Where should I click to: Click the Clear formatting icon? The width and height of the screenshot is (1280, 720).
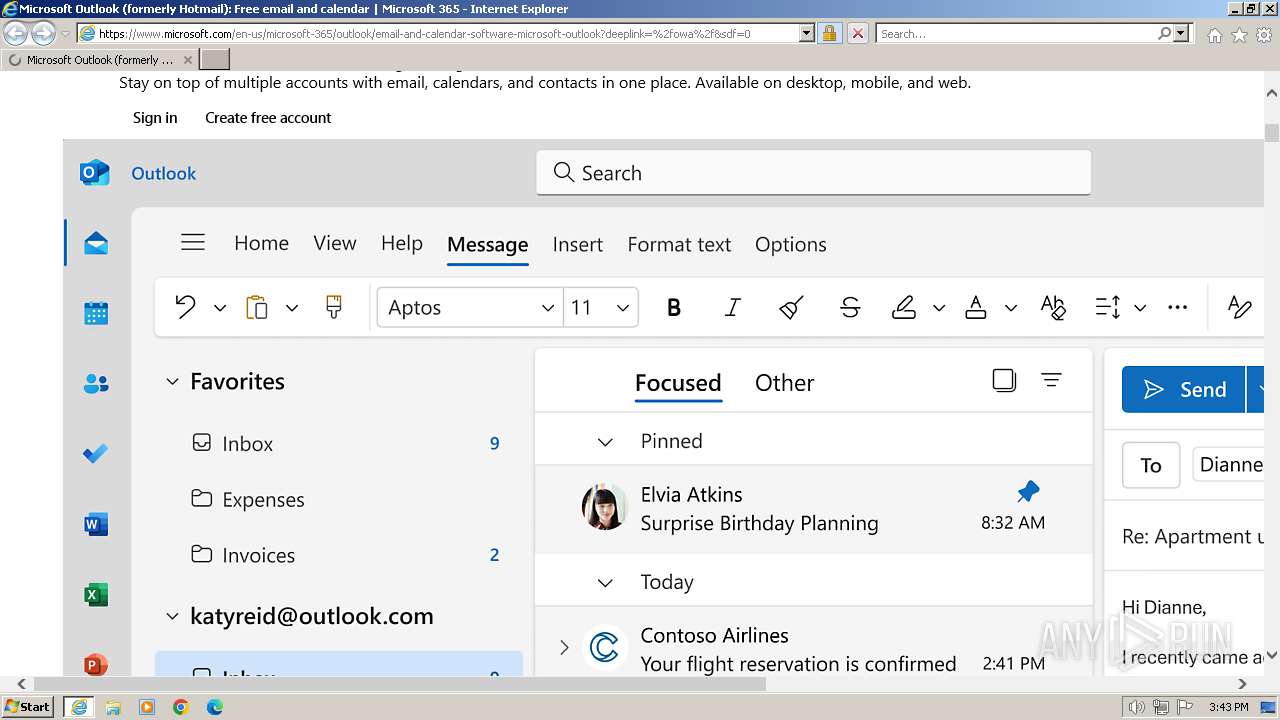[1053, 307]
